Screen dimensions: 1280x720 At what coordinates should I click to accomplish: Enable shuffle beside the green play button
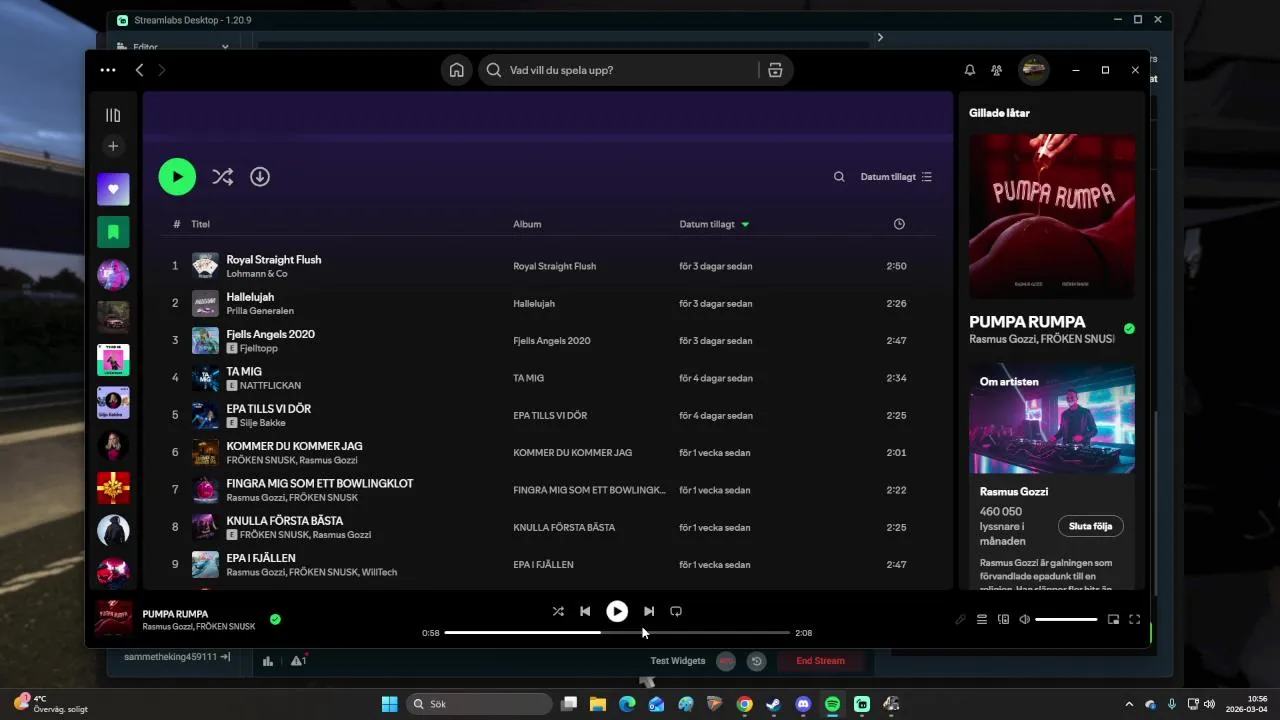(222, 177)
